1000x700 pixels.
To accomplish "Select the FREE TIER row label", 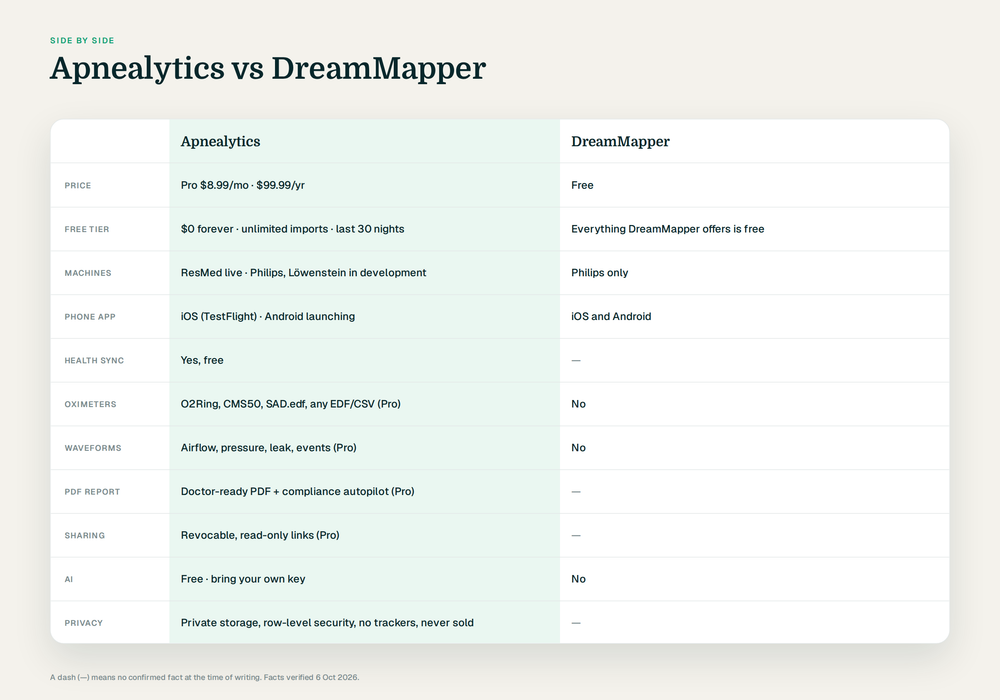I will pos(87,230).
